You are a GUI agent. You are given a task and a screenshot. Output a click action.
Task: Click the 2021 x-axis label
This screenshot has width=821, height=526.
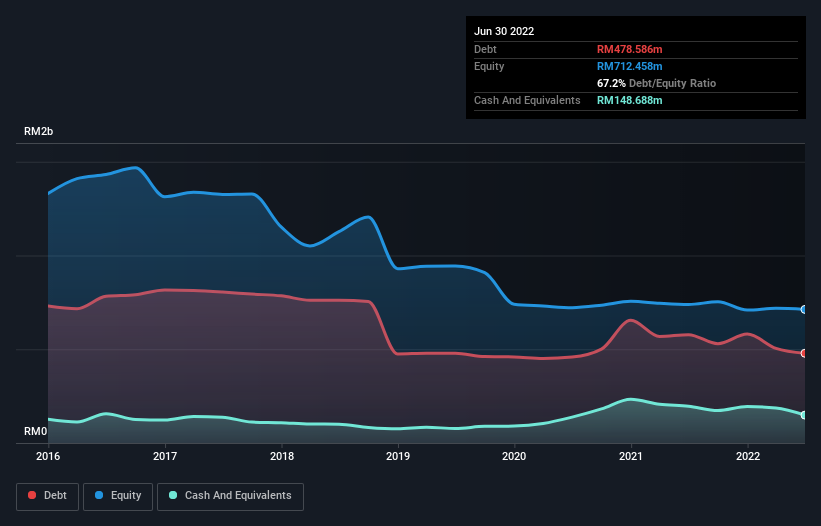coord(631,456)
